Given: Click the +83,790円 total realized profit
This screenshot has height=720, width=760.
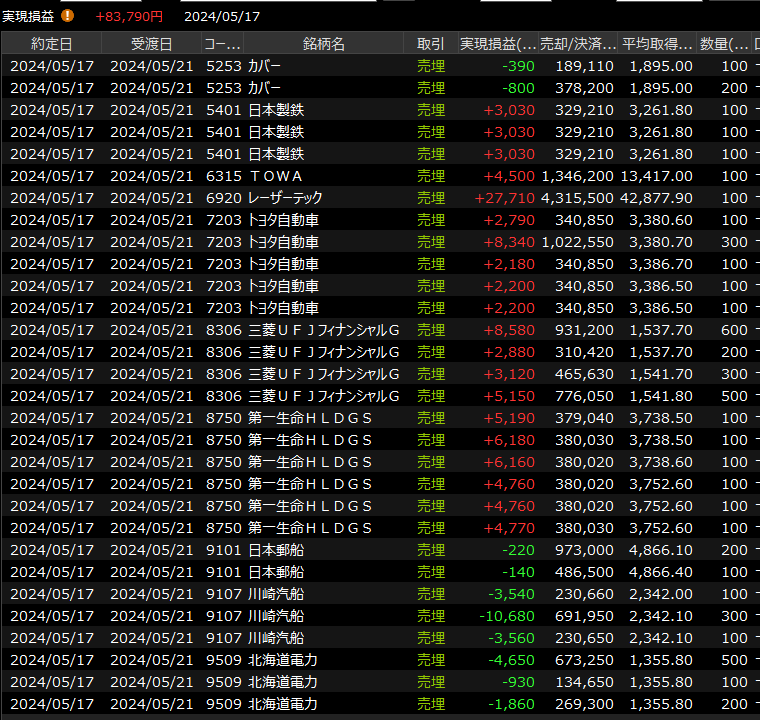Looking at the screenshot, I should (x=129, y=17).
